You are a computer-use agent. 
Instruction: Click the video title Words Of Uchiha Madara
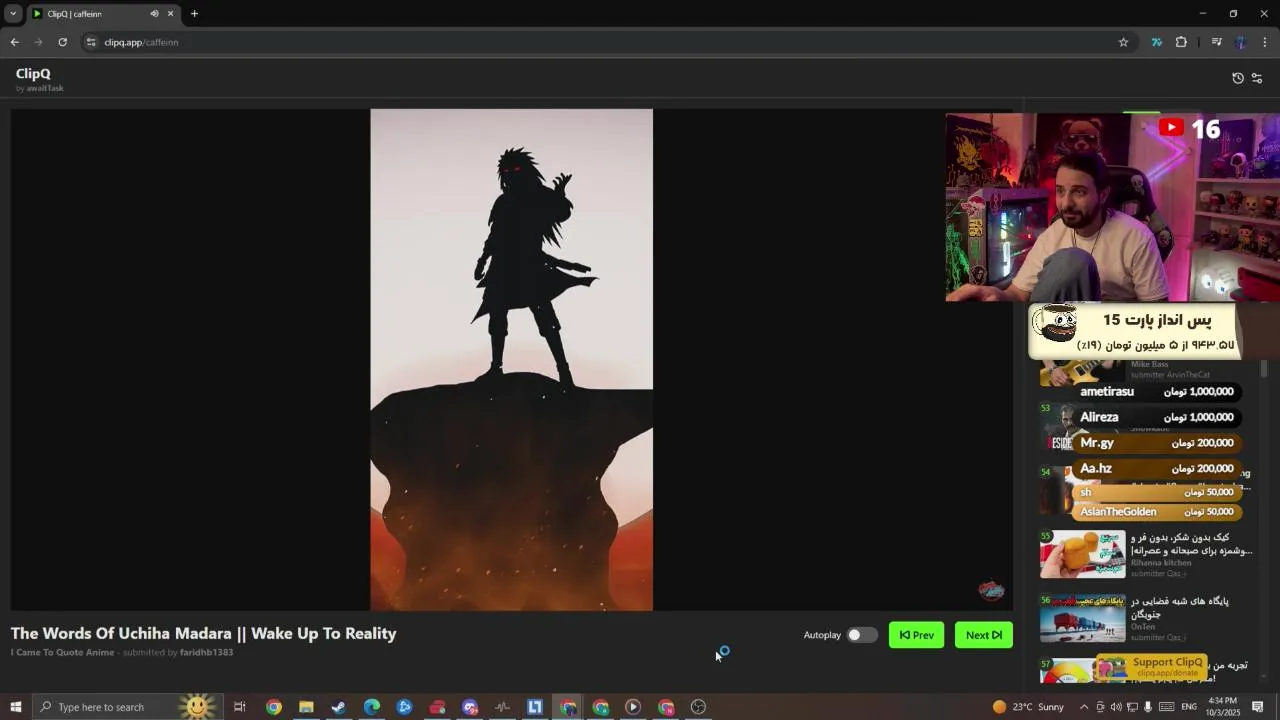[x=203, y=633]
